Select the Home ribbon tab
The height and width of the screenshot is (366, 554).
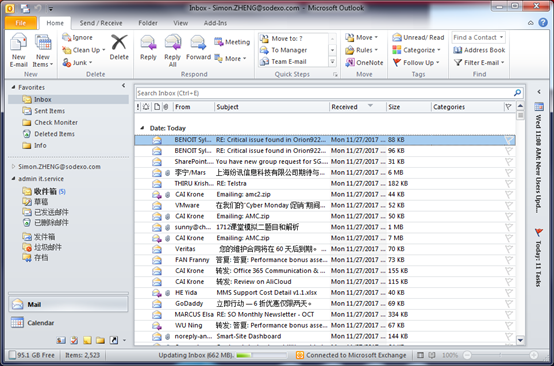pyautogui.click(x=55, y=23)
